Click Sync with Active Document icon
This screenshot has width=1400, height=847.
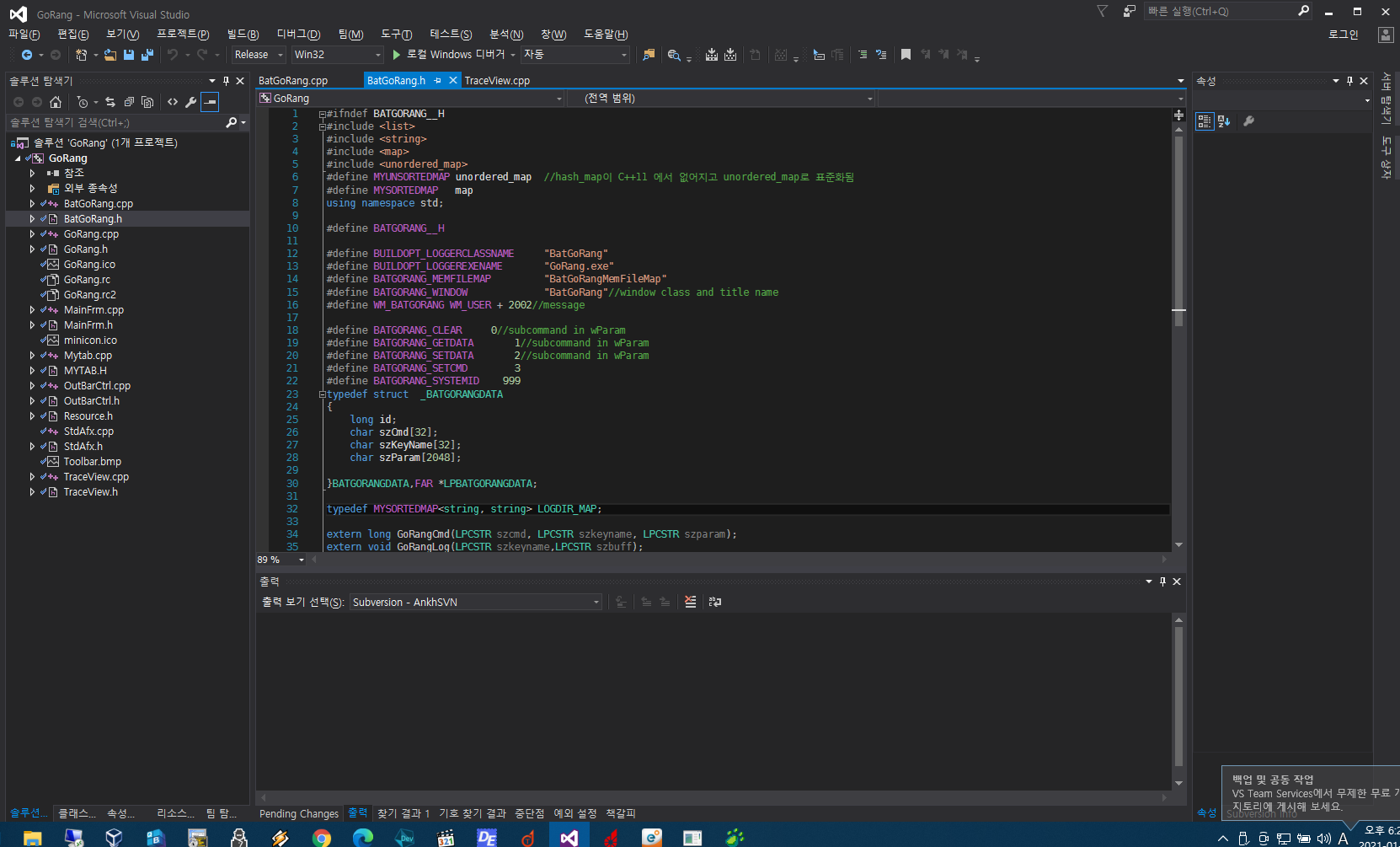pyautogui.click(x=110, y=102)
